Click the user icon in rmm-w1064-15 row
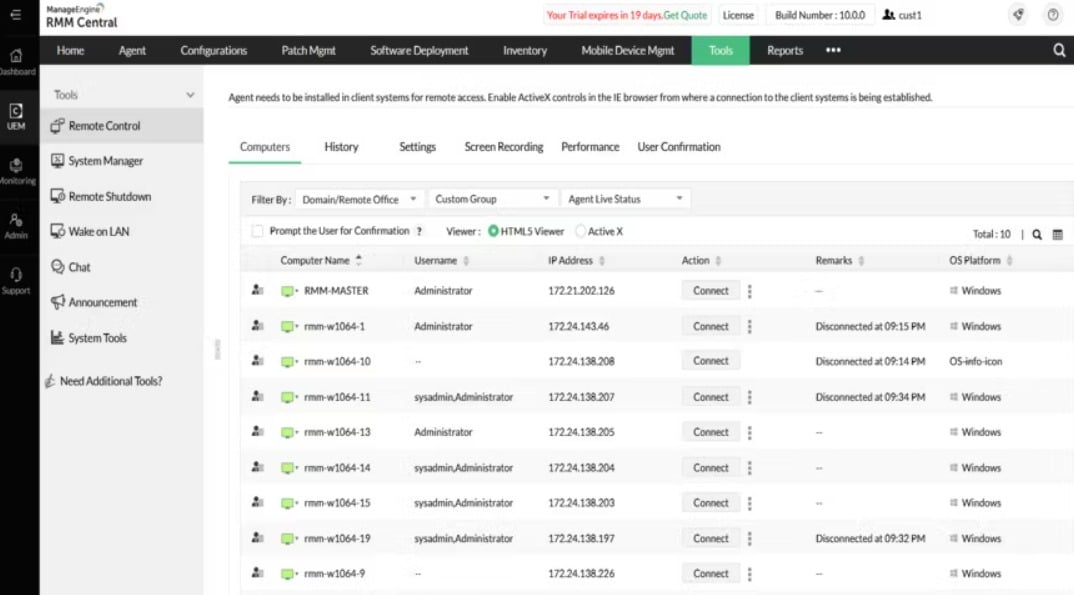This screenshot has height=595, width=1074. click(x=258, y=503)
